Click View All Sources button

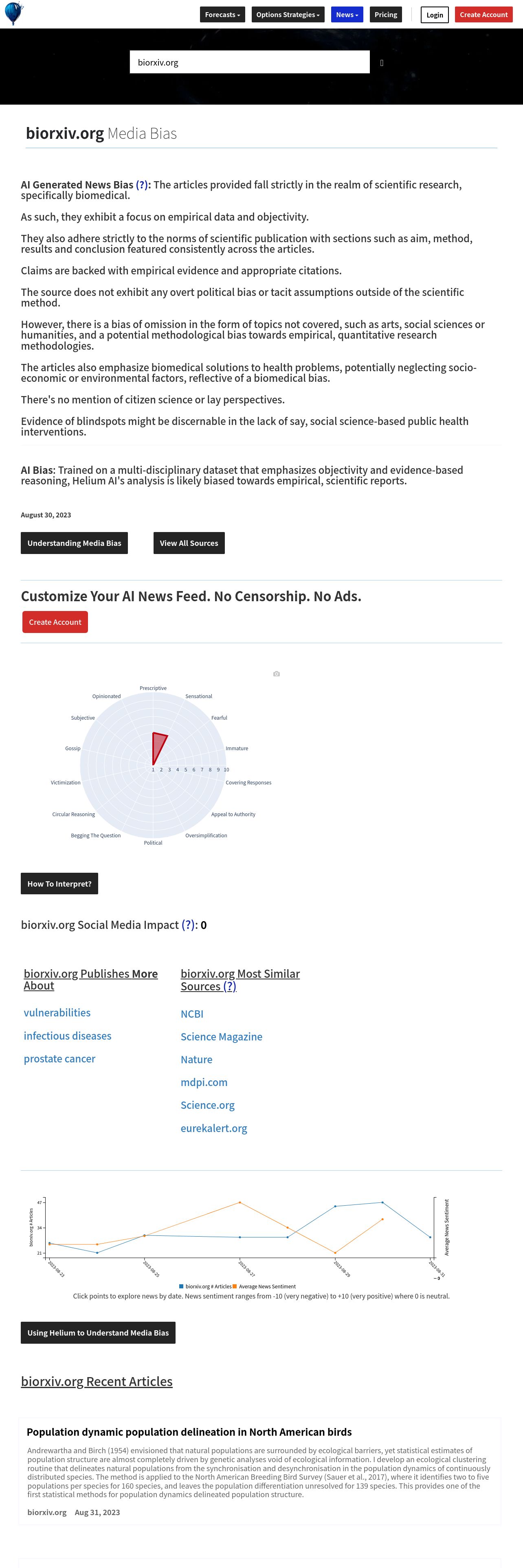tap(189, 543)
